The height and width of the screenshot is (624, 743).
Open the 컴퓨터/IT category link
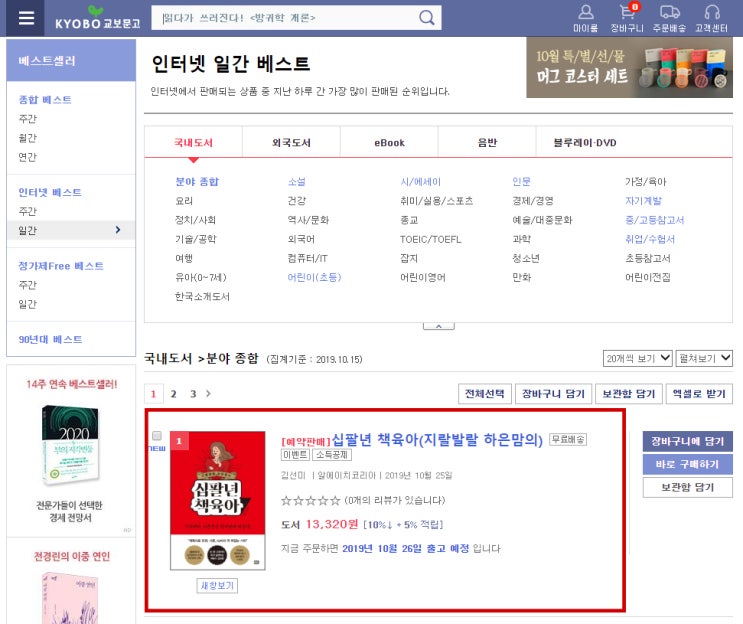pos(308,258)
